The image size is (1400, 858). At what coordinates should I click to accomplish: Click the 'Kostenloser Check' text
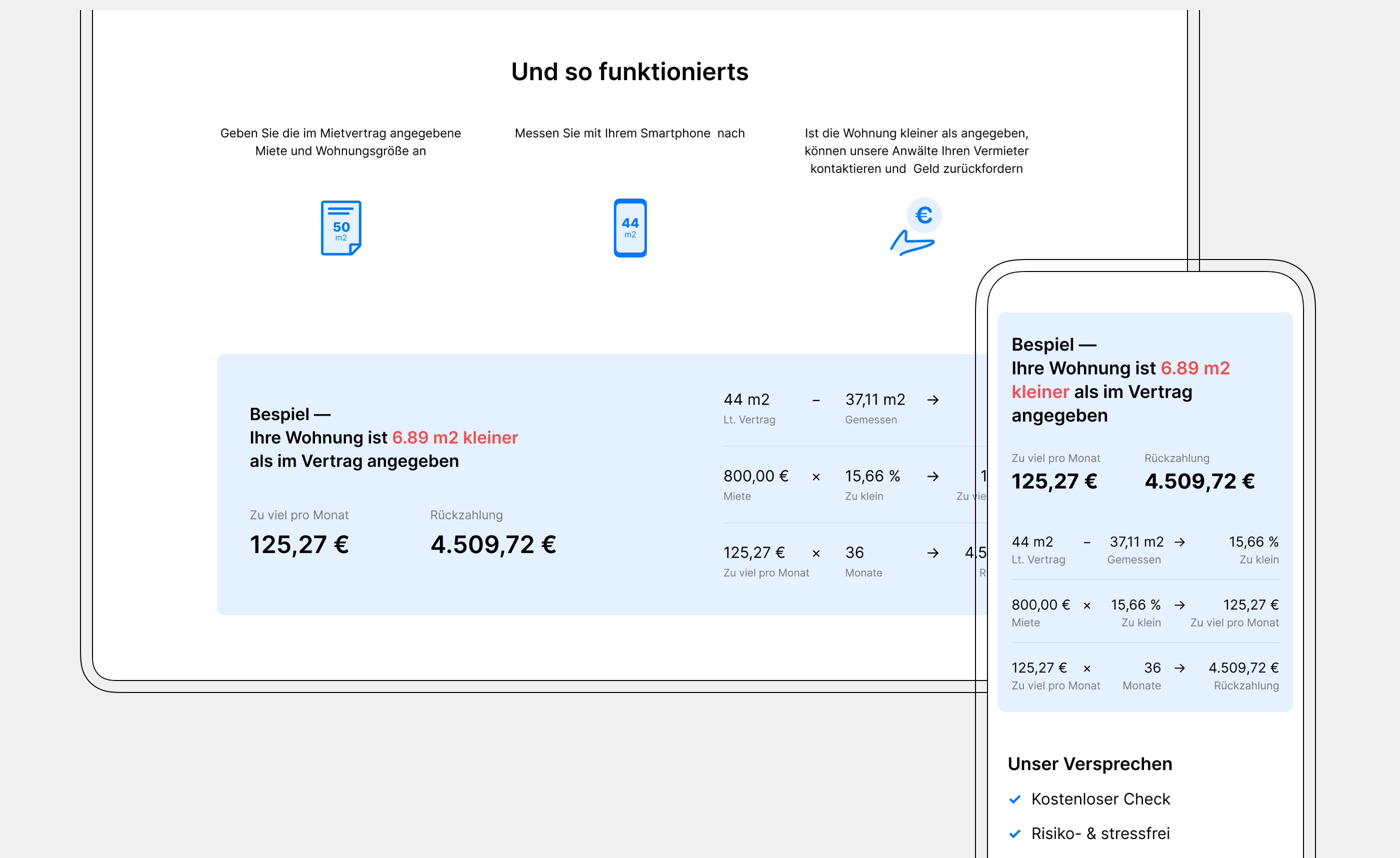1100,799
